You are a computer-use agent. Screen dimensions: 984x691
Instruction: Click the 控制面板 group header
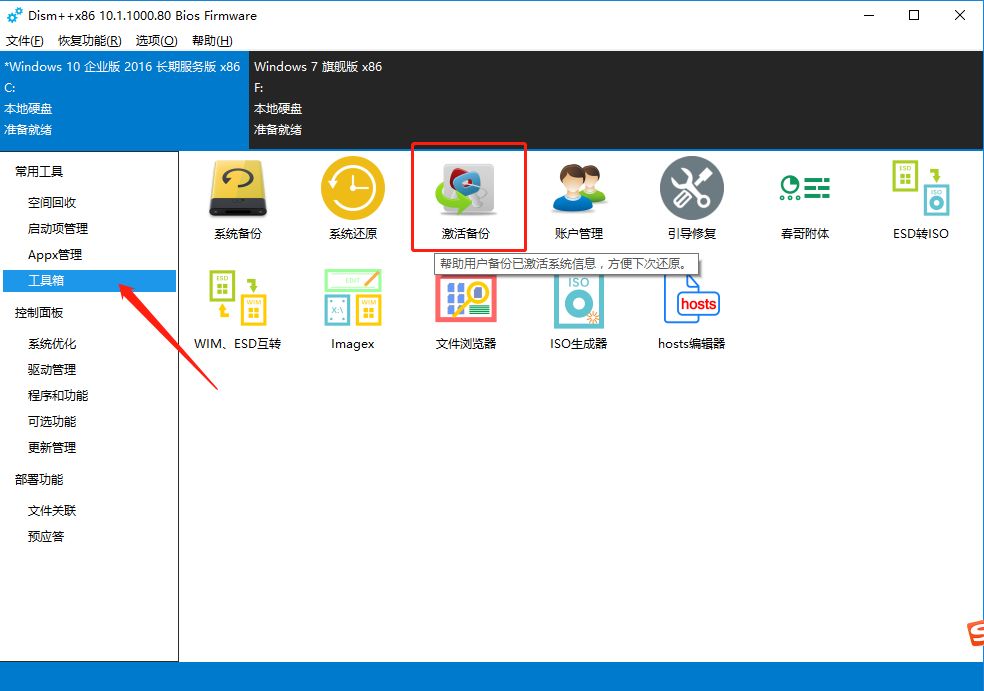39,313
